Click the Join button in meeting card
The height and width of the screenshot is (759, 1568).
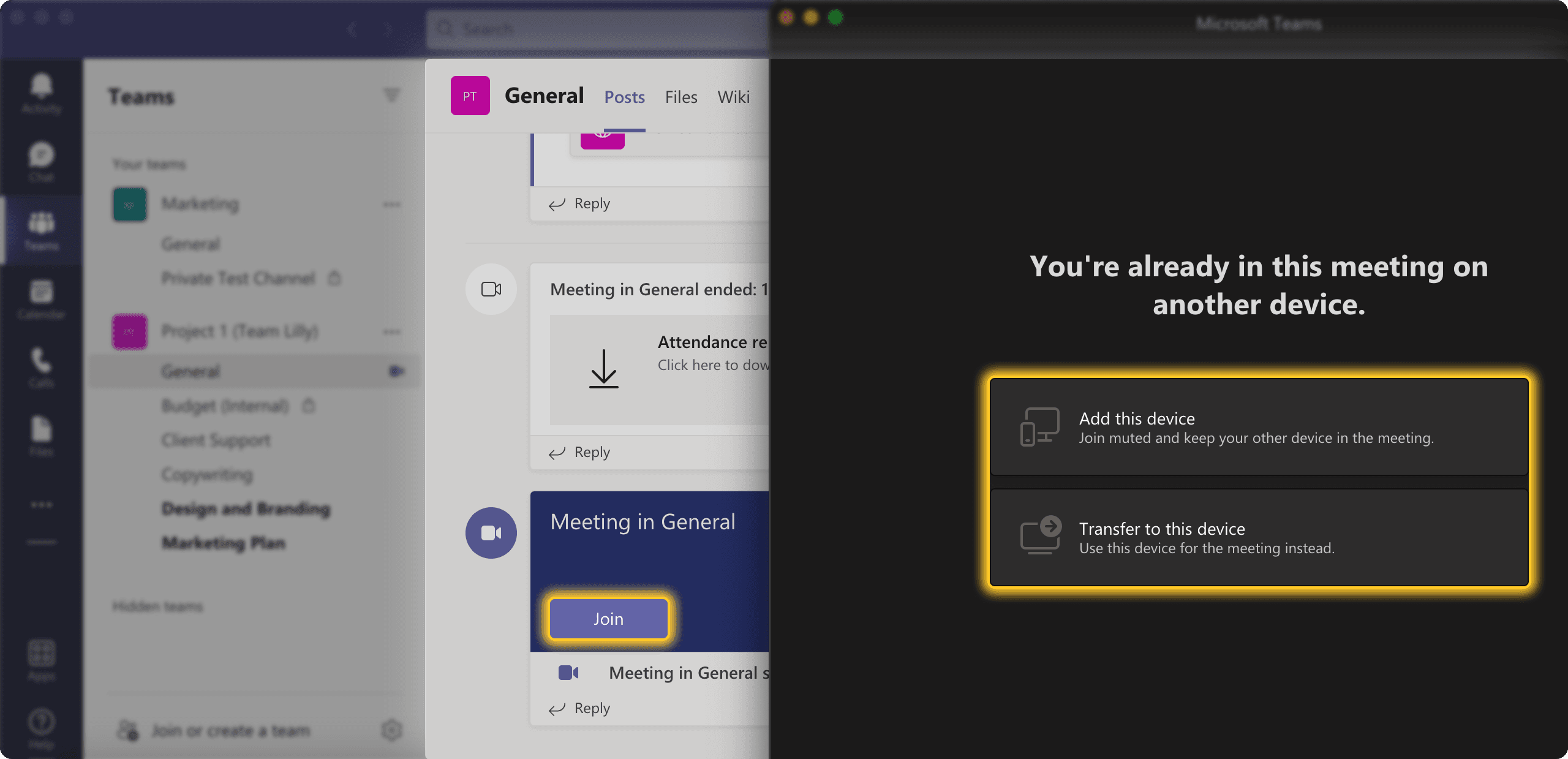click(608, 617)
